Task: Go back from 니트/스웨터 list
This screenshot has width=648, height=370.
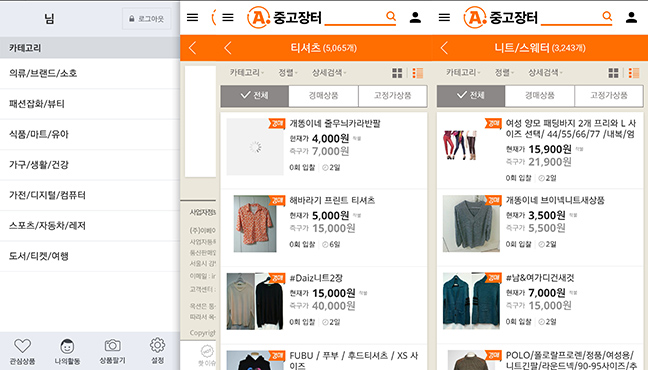Action: 444,48
